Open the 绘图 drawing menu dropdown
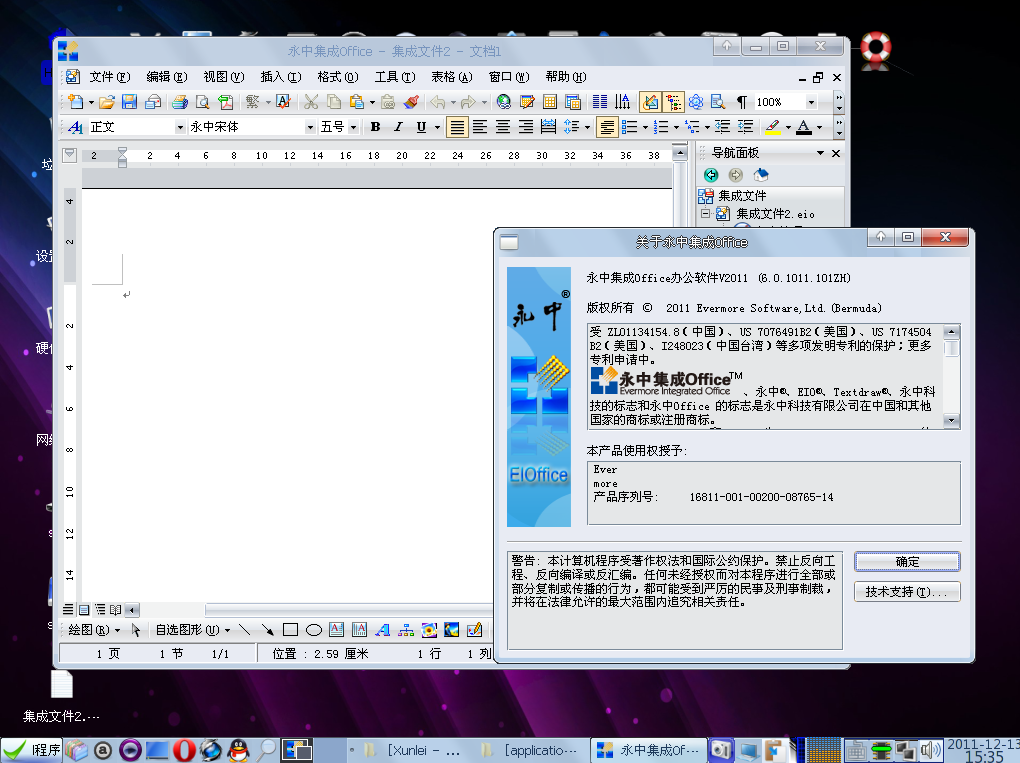Screen dimensions: 1020x763 point(94,630)
